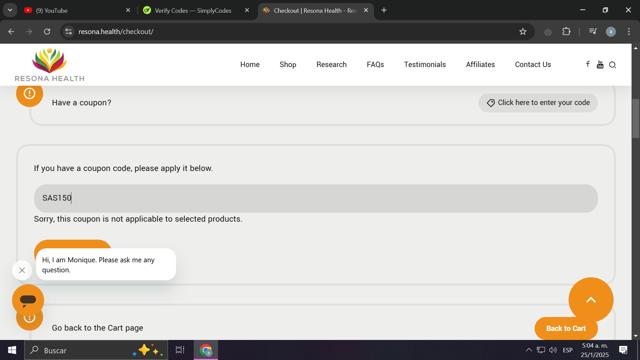
Task: Open the Chrome profile avatar
Action: 611,32
